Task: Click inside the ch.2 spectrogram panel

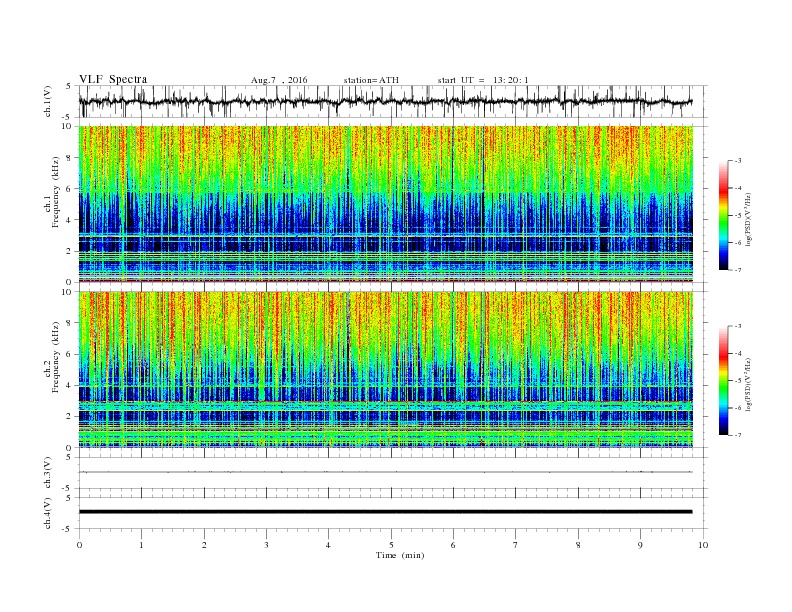Action: click(386, 369)
